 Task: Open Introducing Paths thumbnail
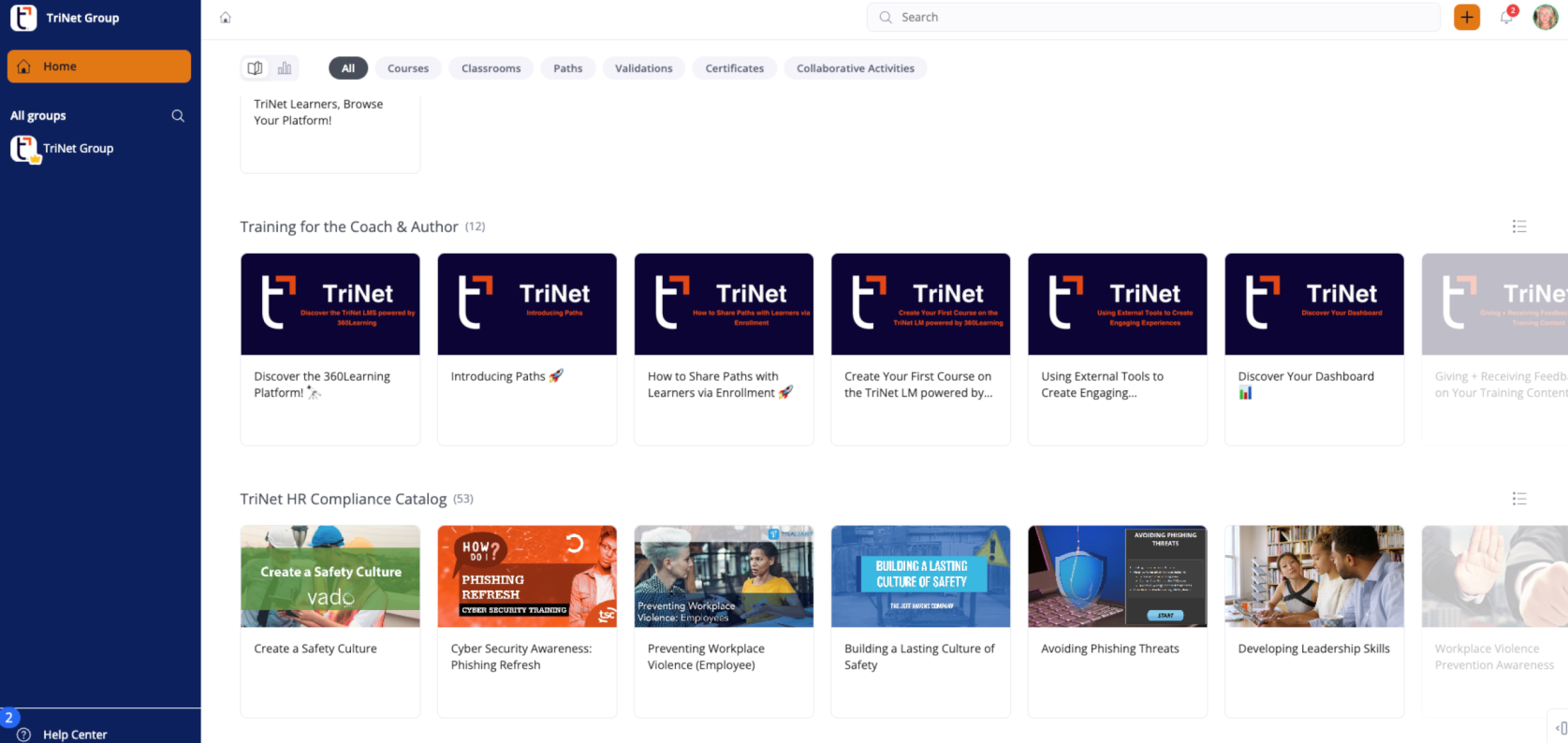click(x=527, y=304)
